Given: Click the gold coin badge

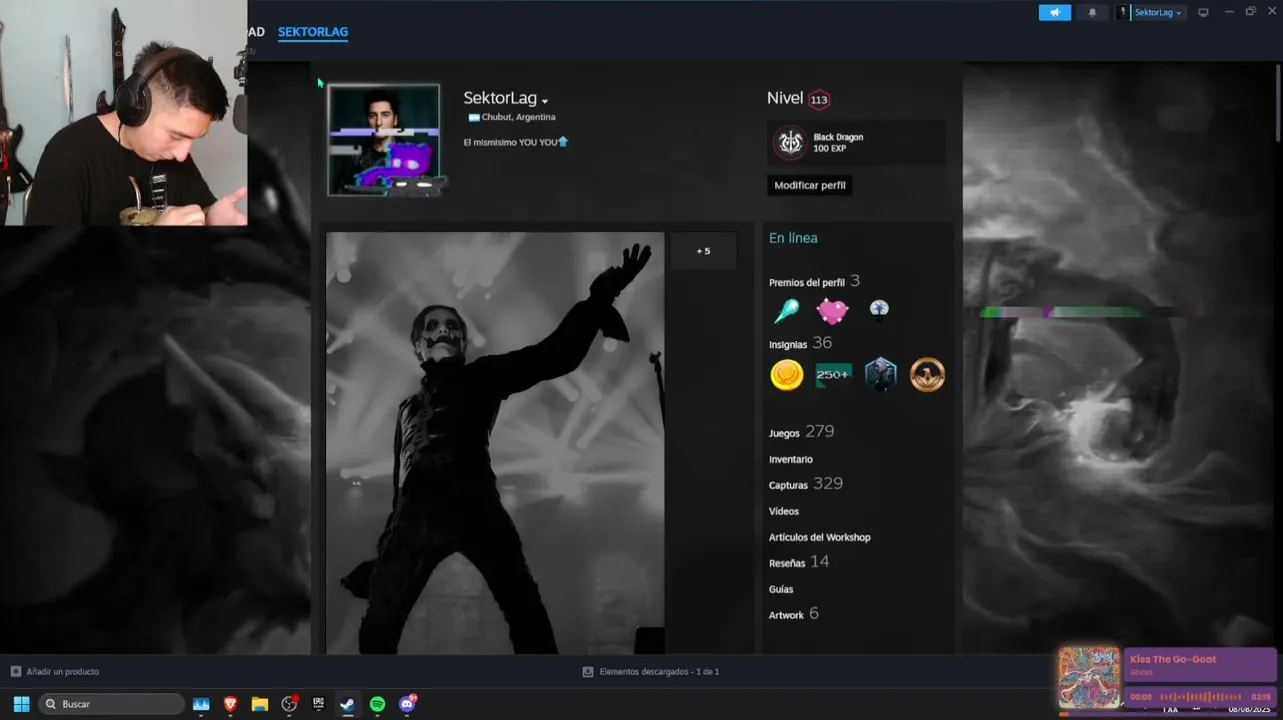Looking at the screenshot, I should tap(787, 375).
